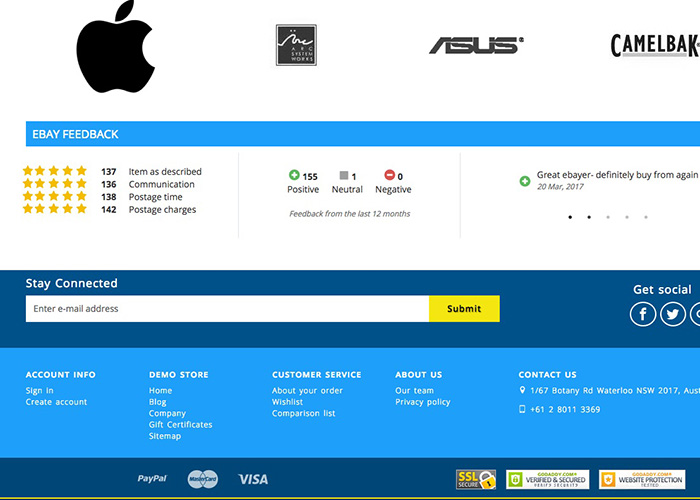Open the Sitemap link
The width and height of the screenshot is (700, 500).
pyautogui.click(x=165, y=436)
